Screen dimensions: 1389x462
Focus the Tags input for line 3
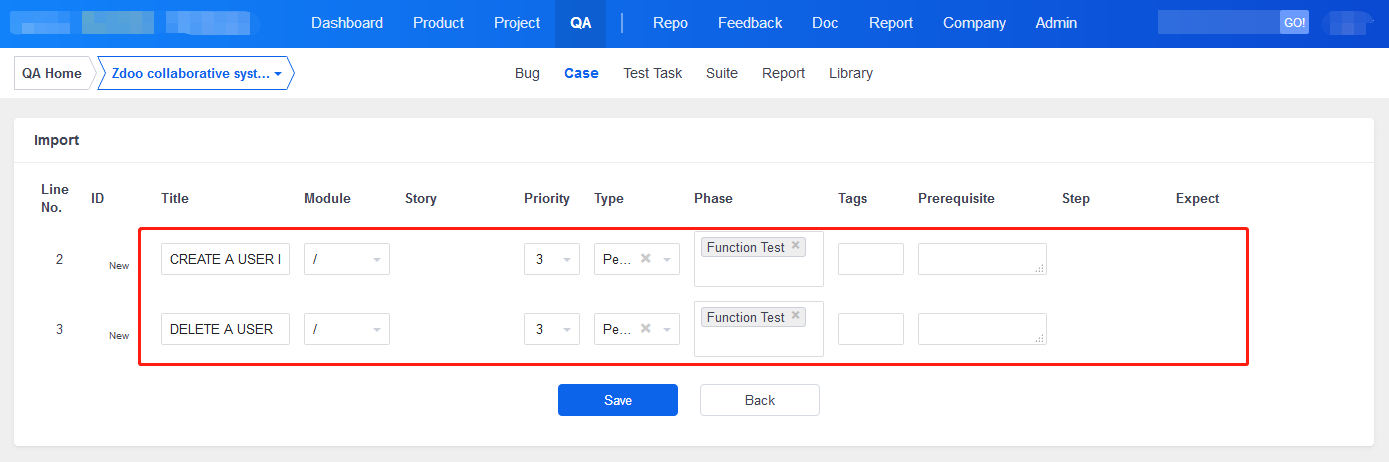pos(870,329)
